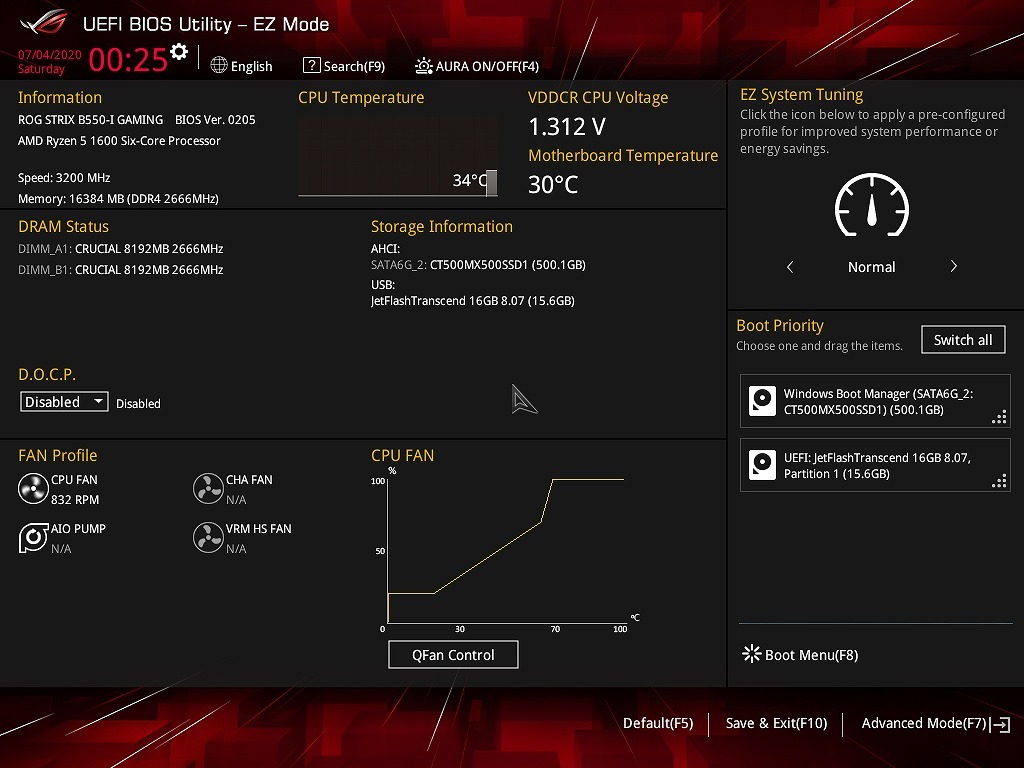Click the CHA FAN icon

click(208, 489)
